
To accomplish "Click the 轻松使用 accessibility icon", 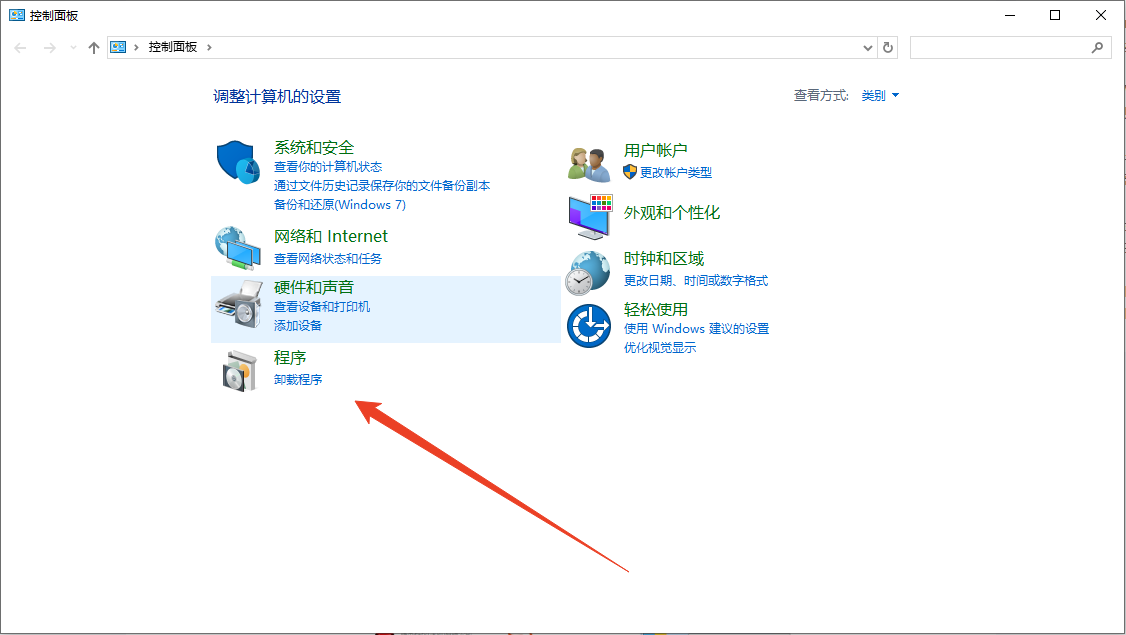I will coord(589,324).
